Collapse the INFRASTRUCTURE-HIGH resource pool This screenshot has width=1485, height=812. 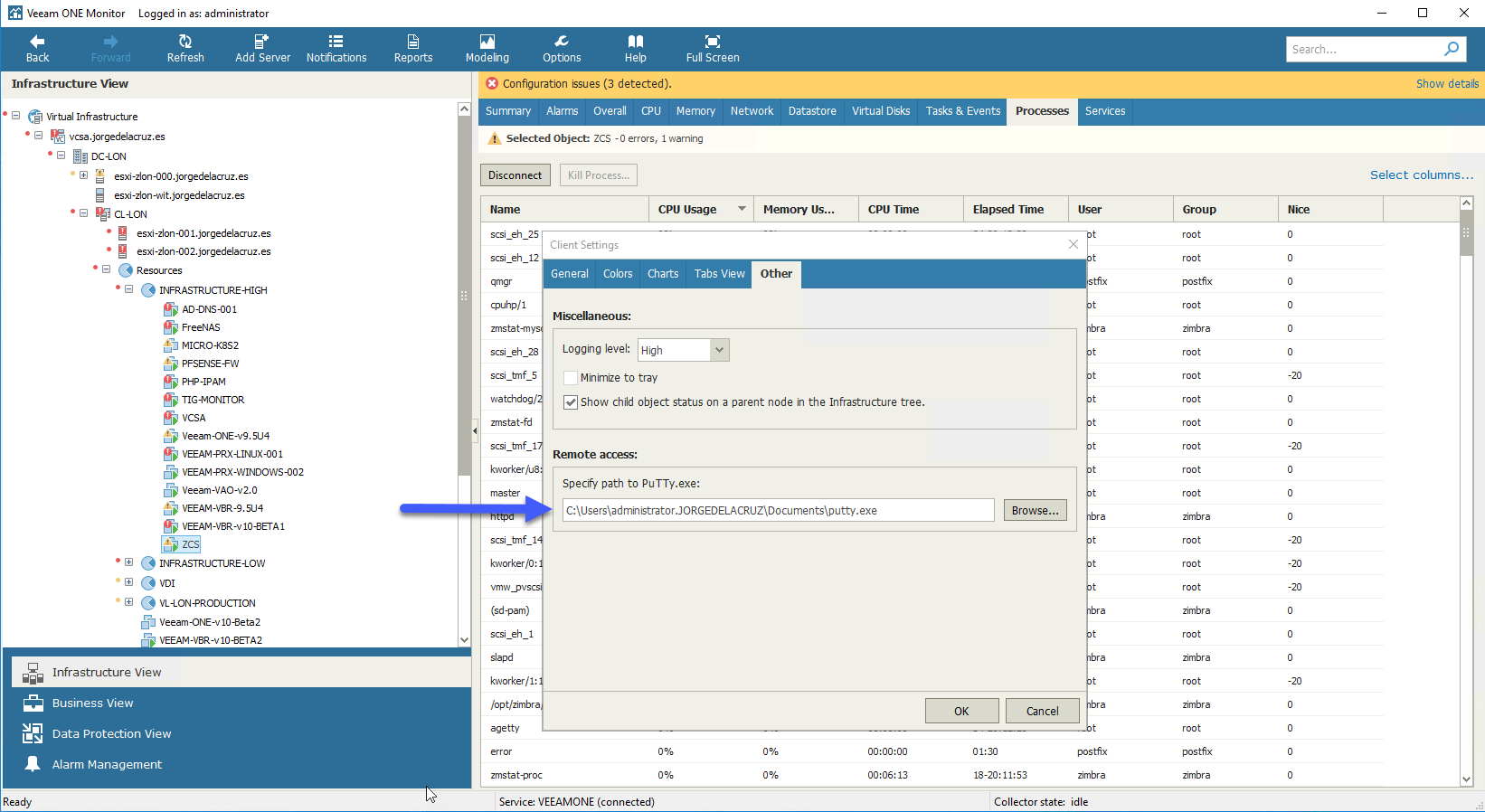click(129, 289)
